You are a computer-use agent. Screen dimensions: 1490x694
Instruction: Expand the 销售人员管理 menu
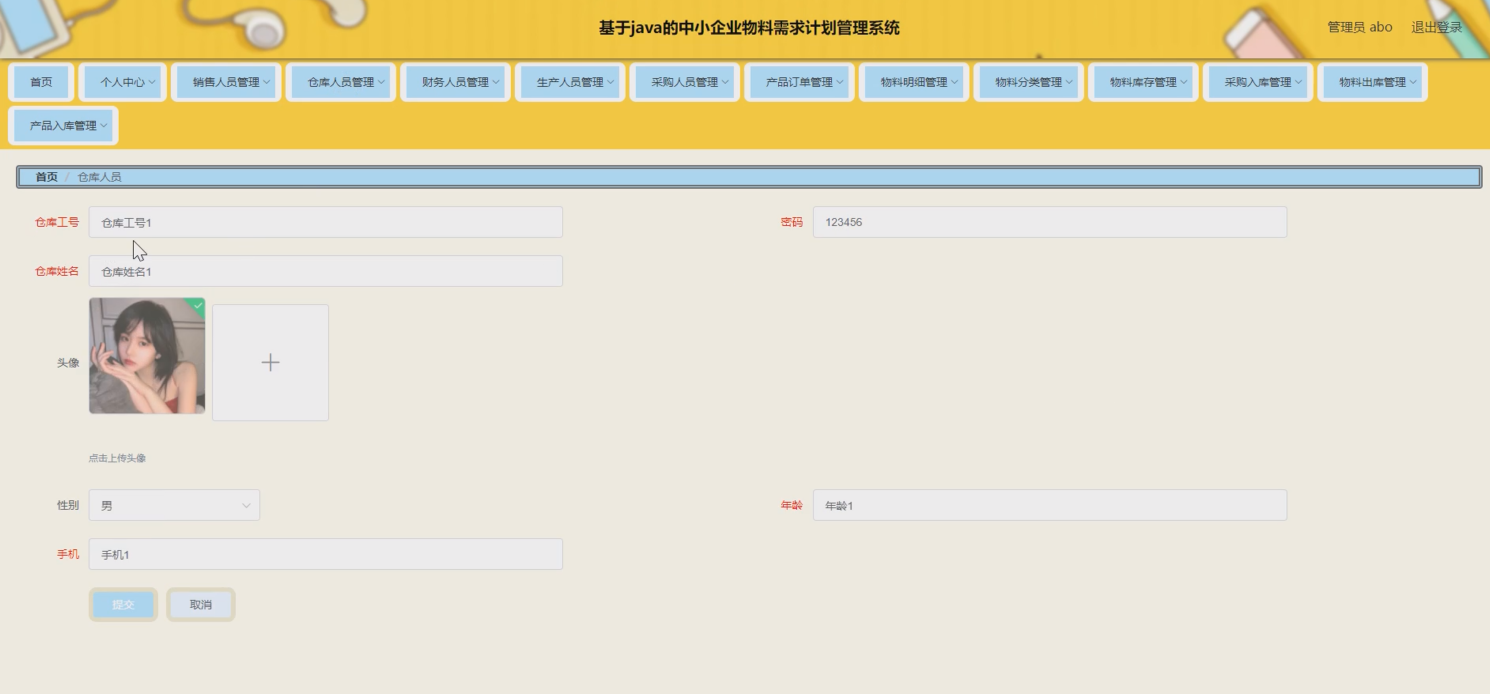point(225,82)
